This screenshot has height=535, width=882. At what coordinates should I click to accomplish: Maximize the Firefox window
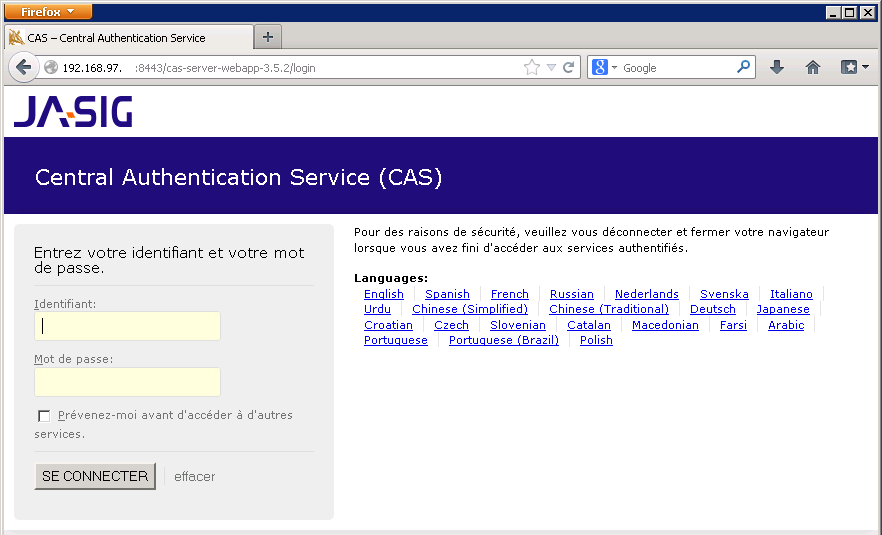tap(850, 12)
